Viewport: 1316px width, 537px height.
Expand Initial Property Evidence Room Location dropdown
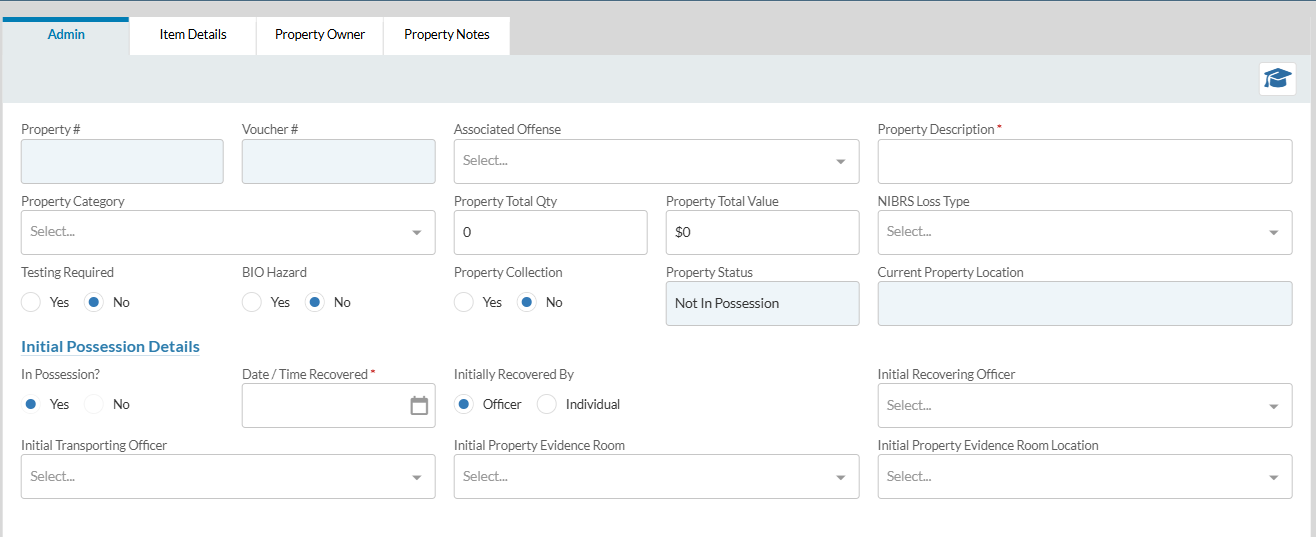(x=1084, y=477)
